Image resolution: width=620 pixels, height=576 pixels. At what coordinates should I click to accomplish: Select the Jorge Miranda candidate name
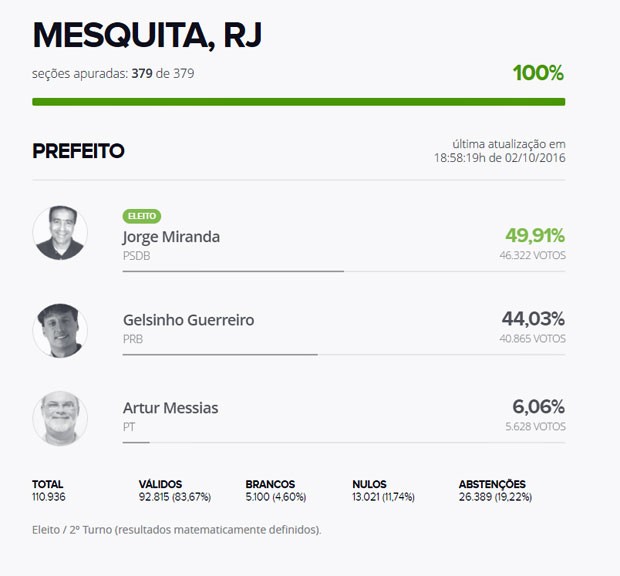[171, 237]
